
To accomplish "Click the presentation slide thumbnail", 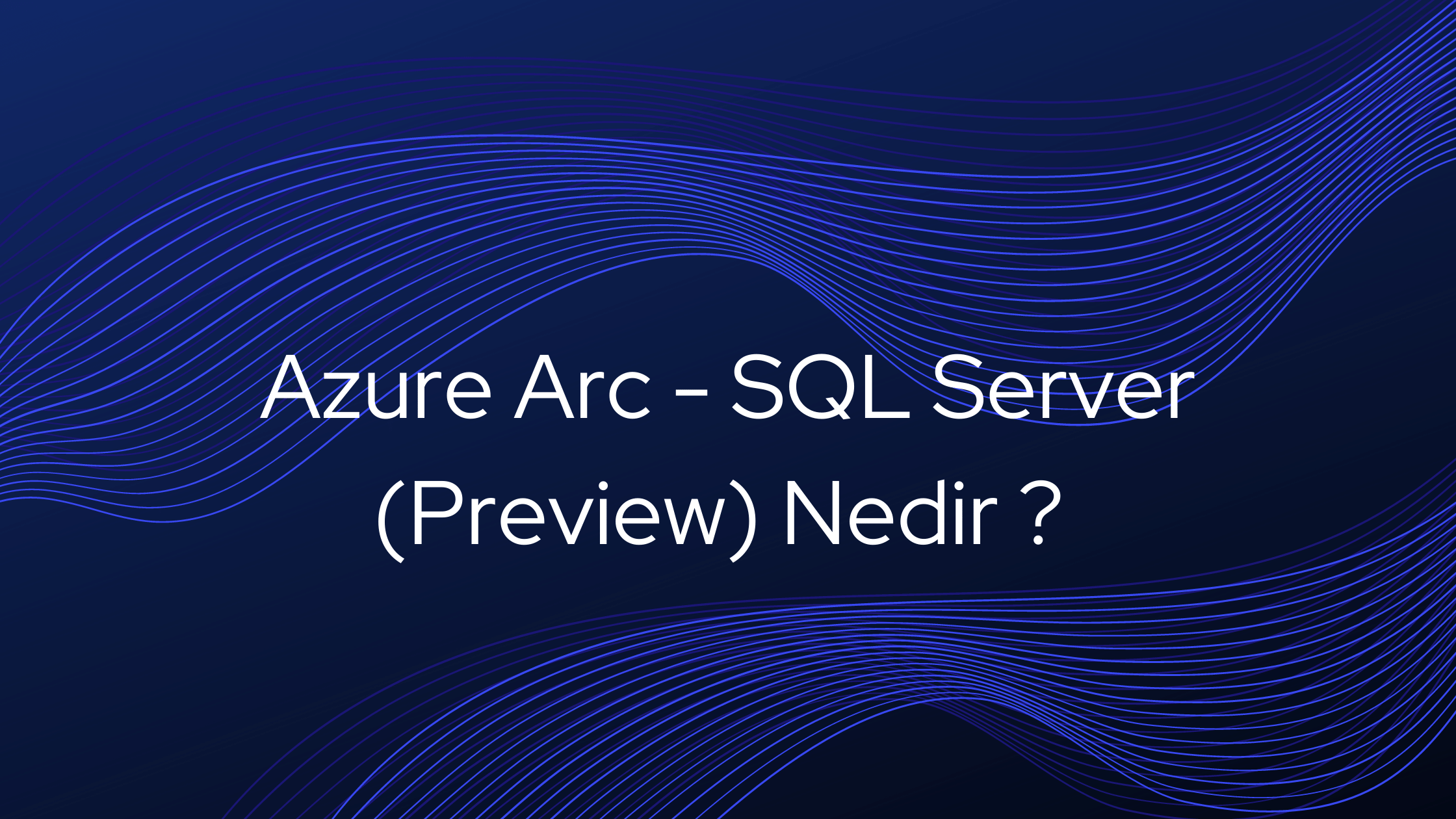I will [728, 410].
